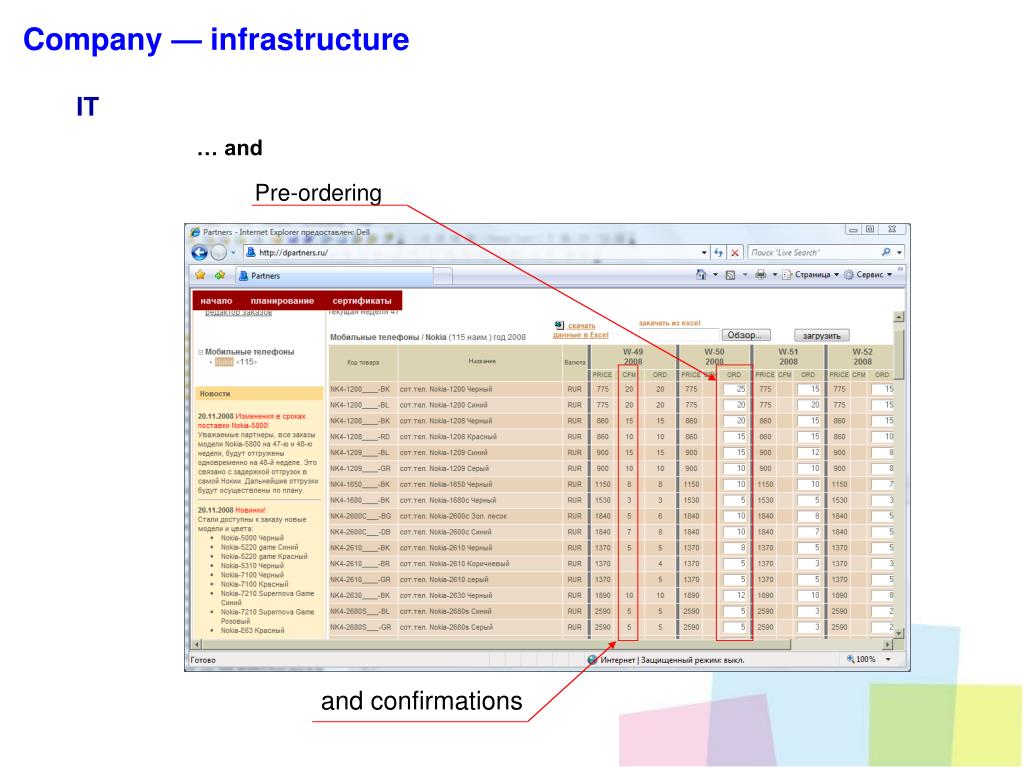Collapse the Мобильные телефоны tree node
1023x767 pixels.
(x=201, y=352)
